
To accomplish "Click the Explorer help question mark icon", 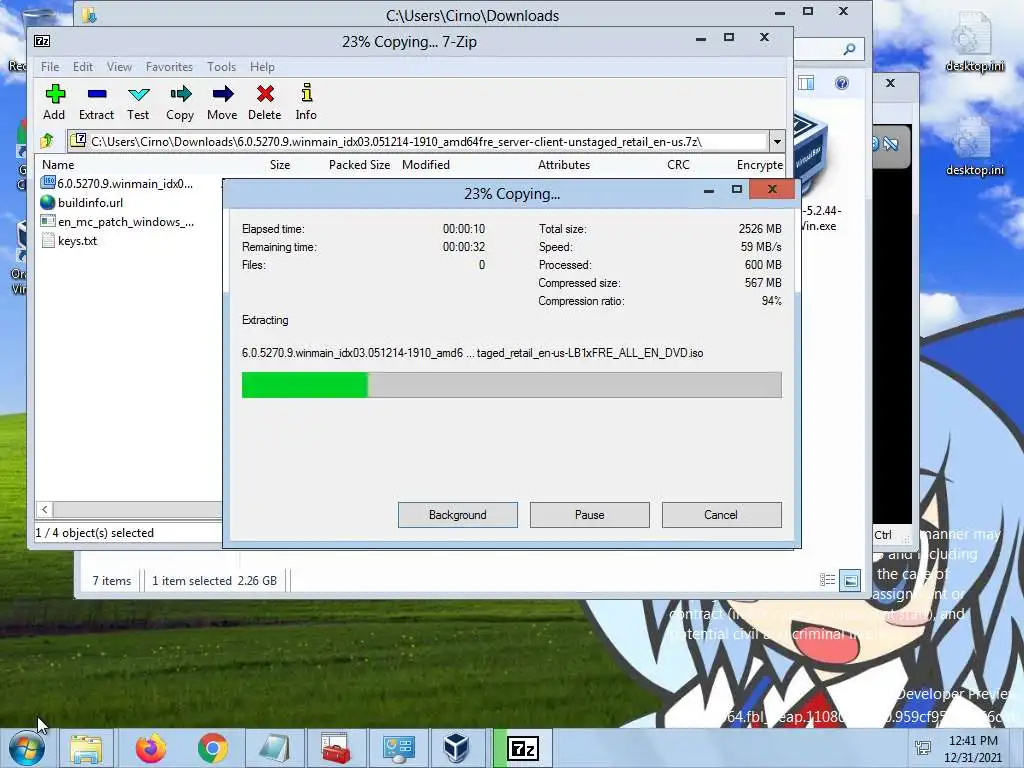I will (x=842, y=83).
